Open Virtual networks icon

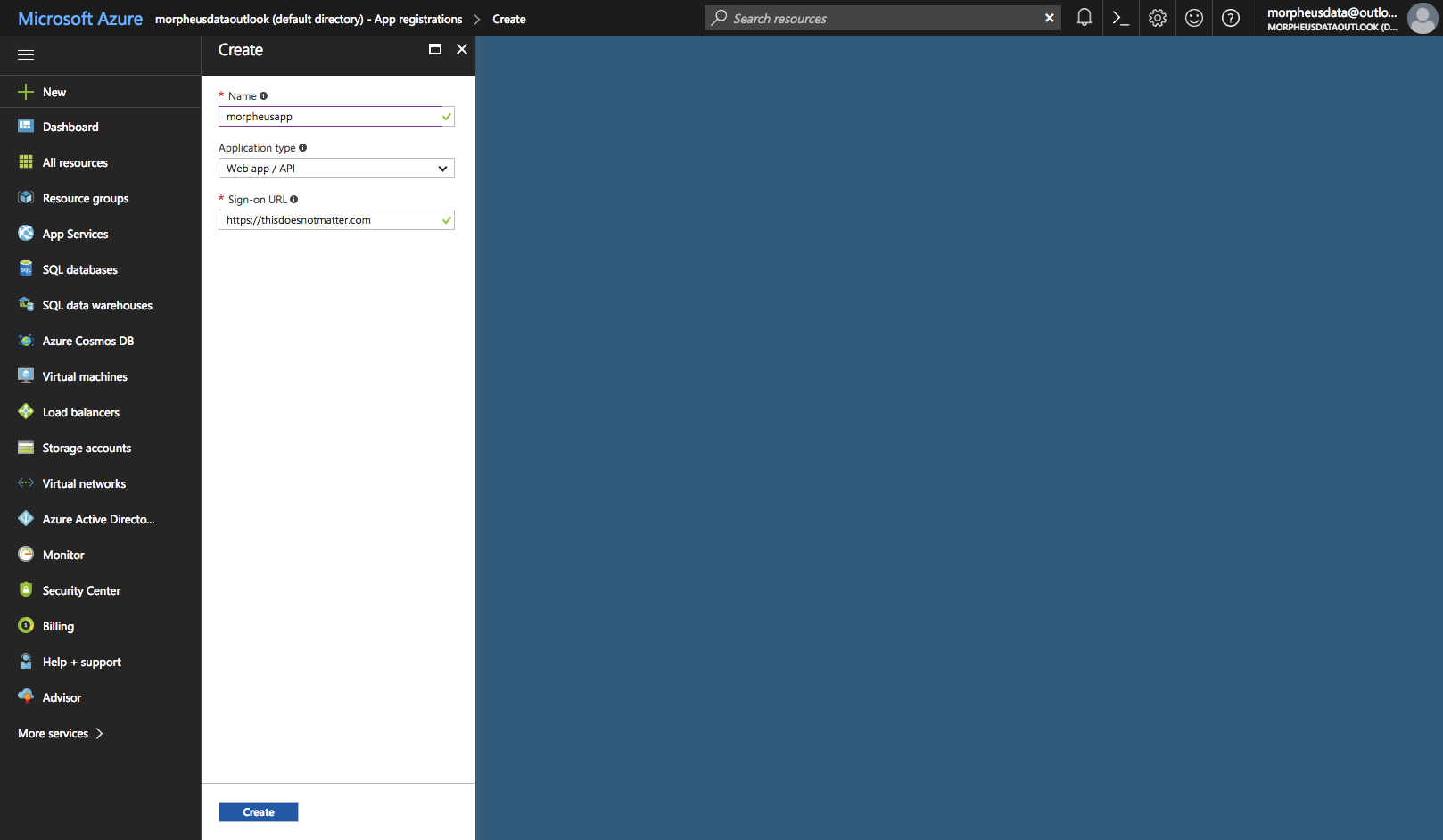pyautogui.click(x=26, y=483)
